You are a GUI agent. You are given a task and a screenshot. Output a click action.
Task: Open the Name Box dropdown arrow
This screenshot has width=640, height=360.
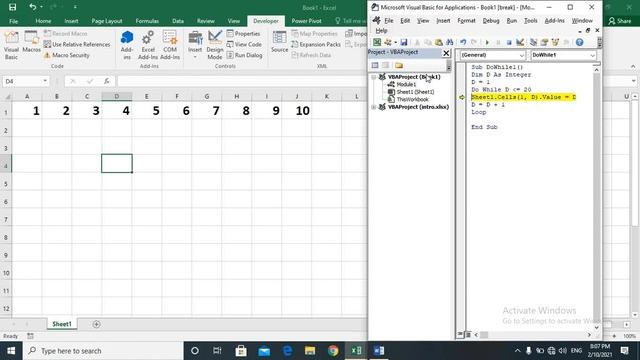45,81
